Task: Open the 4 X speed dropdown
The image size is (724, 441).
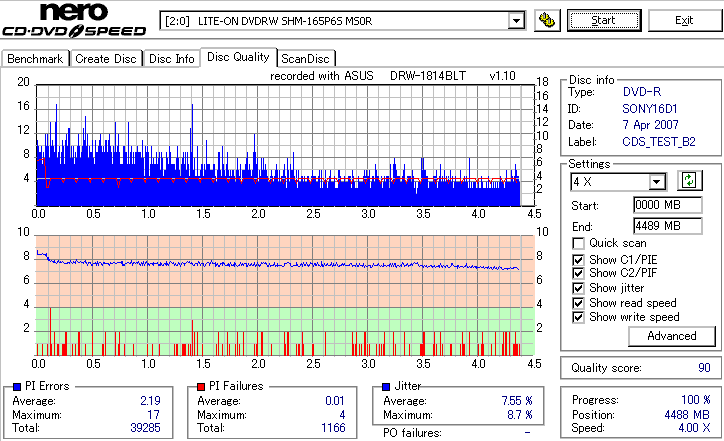Action: (x=656, y=182)
